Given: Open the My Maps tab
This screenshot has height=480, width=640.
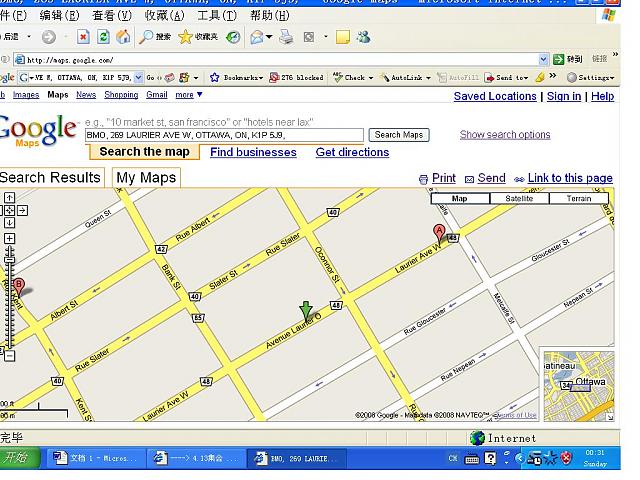Looking at the screenshot, I should coord(146,177).
